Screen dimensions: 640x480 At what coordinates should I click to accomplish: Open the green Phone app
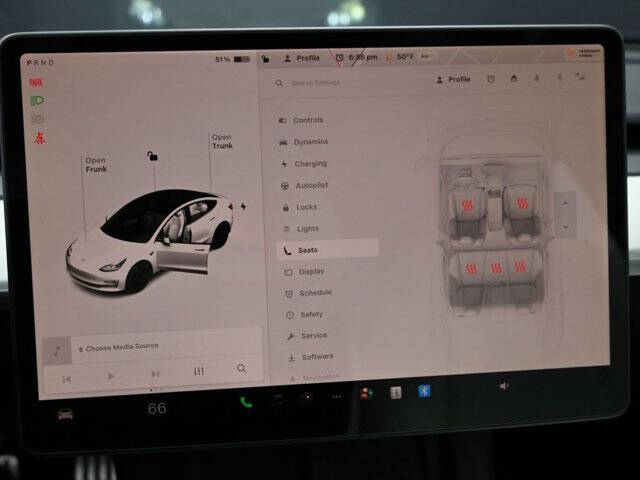(246, 402)
